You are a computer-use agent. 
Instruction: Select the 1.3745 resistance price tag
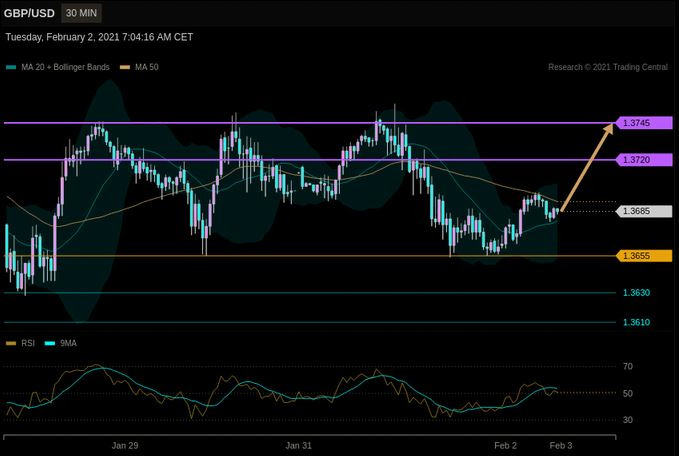click(x=644, y=123)
